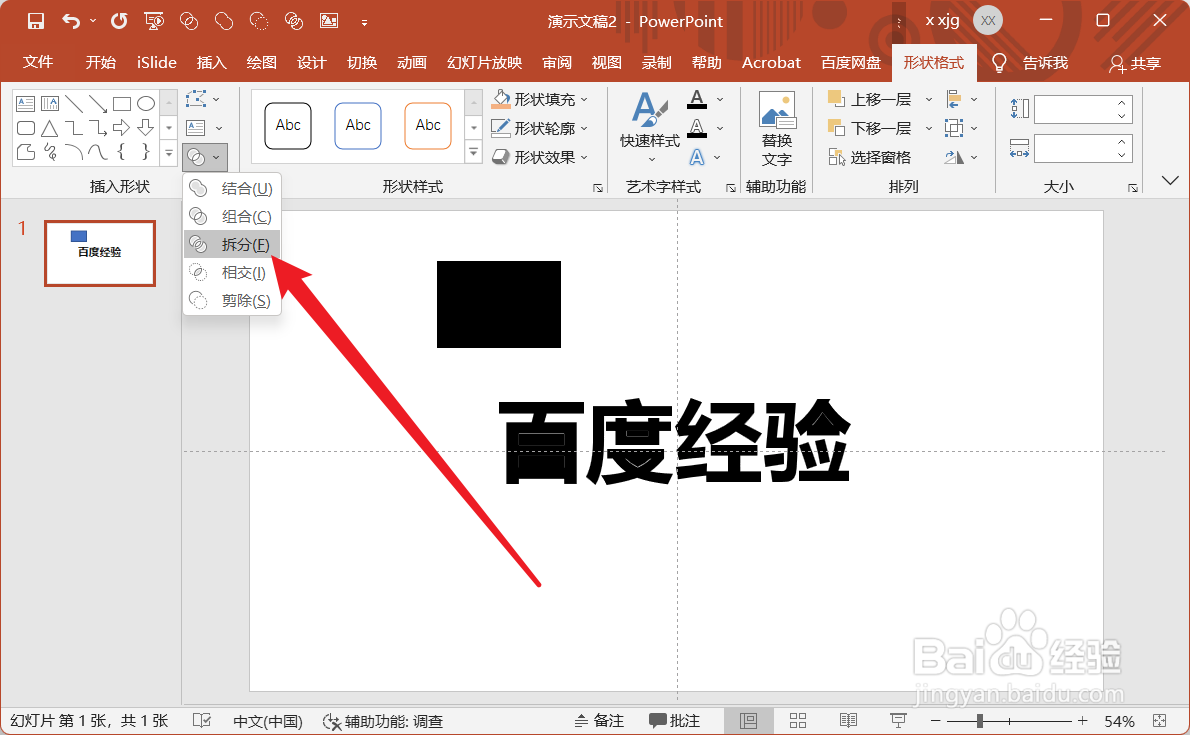Open the group objects dropdown

(x=962, y=128)
